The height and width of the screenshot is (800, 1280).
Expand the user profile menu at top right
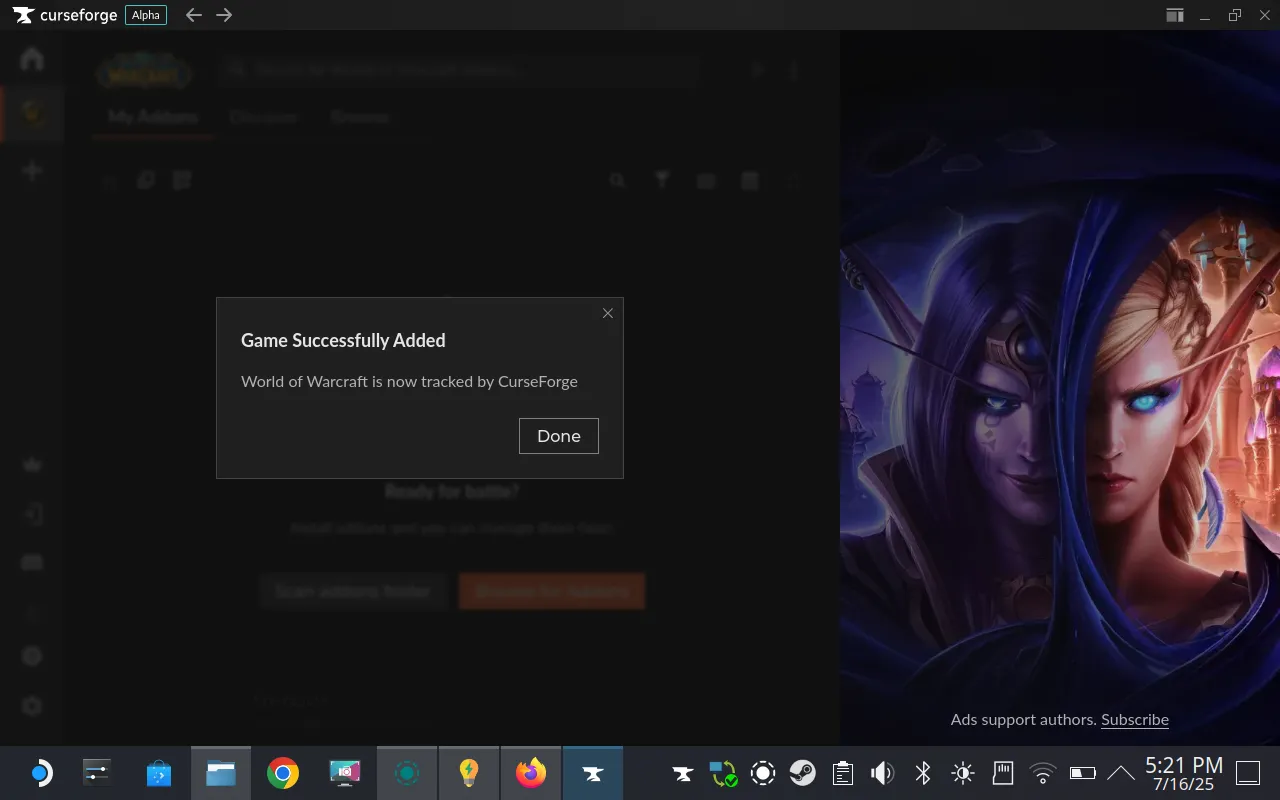point(793,70)
